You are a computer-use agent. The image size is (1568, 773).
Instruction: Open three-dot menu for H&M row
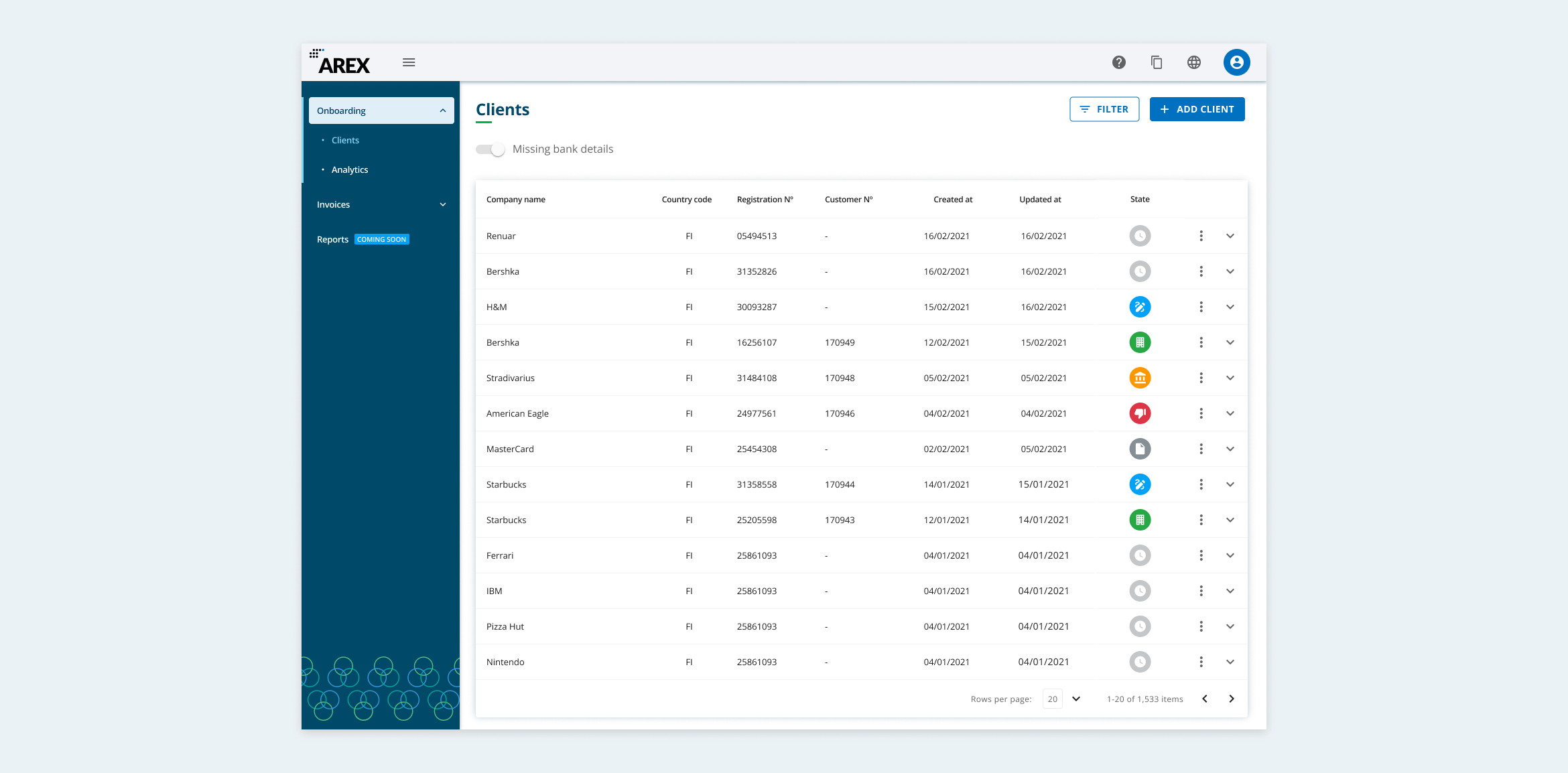point(1201,307)
